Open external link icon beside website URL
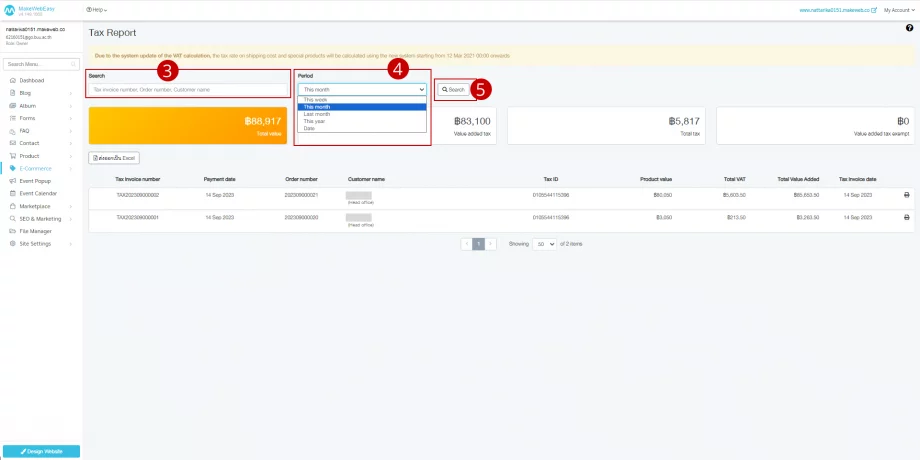920x460 pixels. (874, 10)
